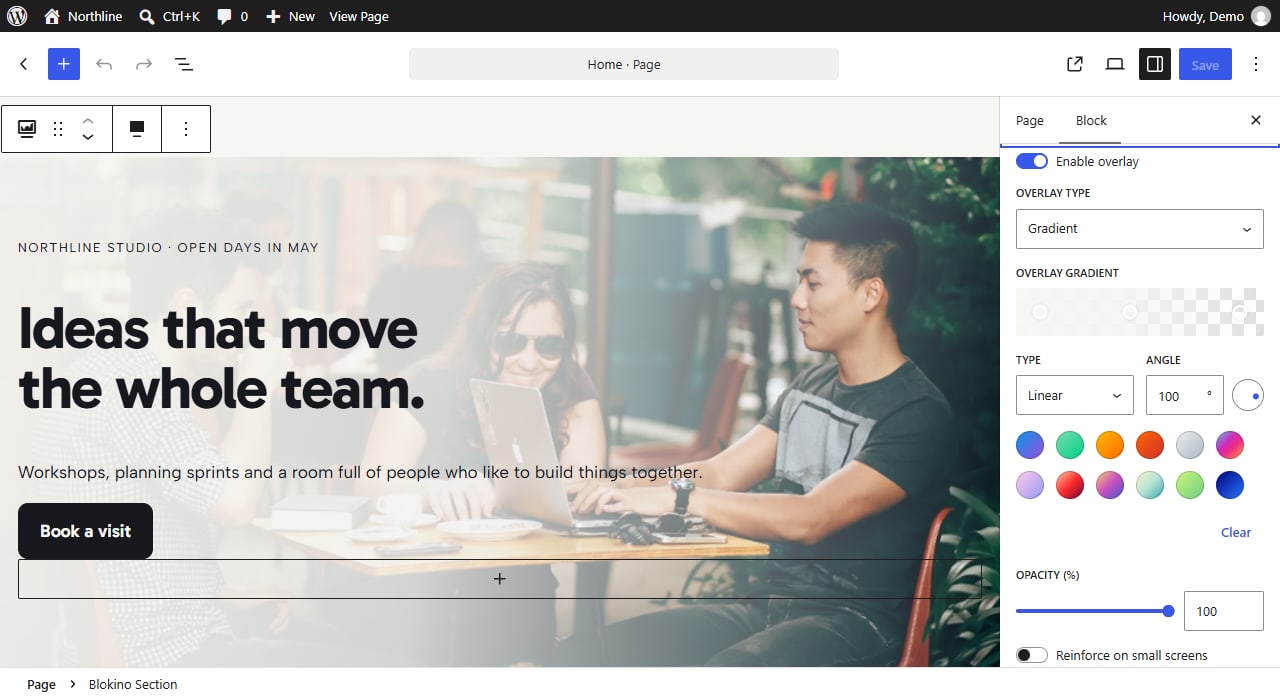Select the last gradient stop handle
The image size is (1280, 700).
click(x=1240, y=313)
